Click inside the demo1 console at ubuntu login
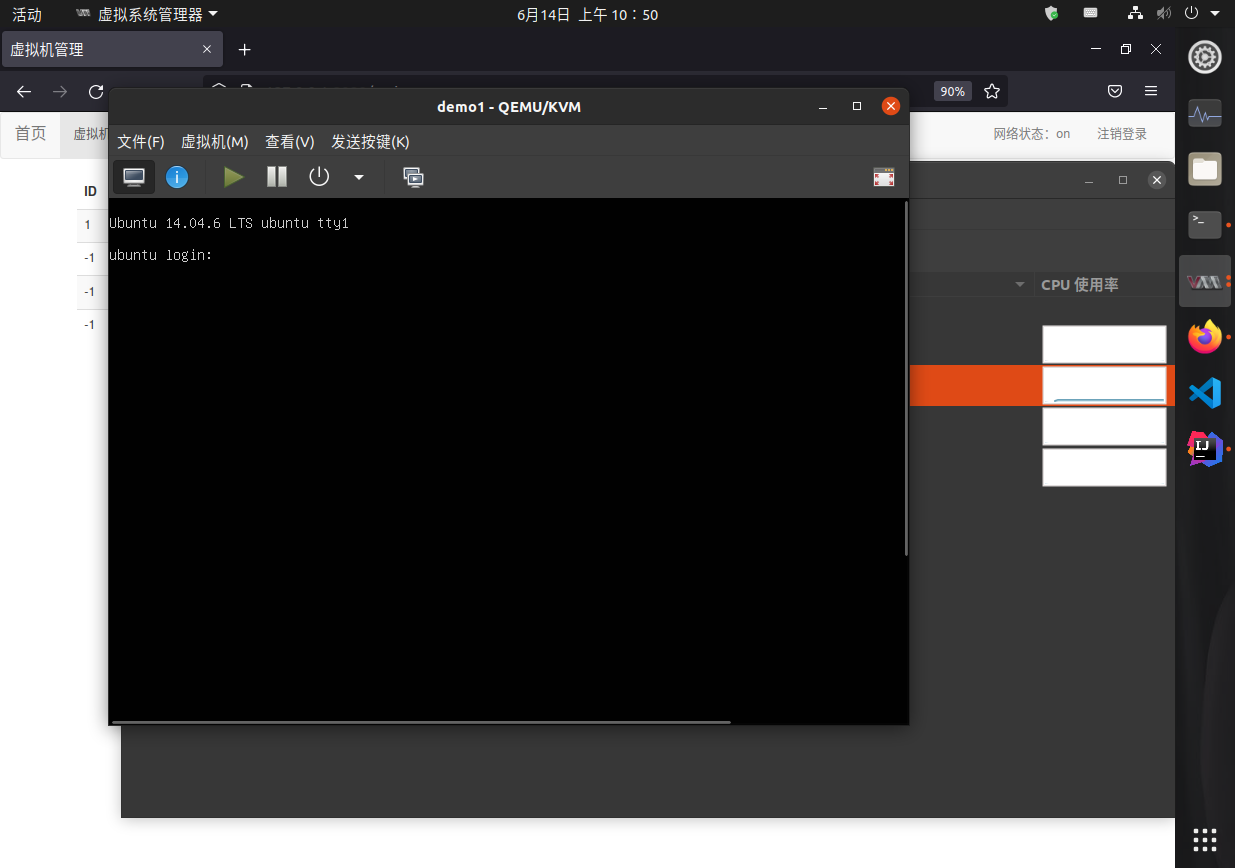The image size is (1235, 868). pyautogui.click(x=161, y=255)
